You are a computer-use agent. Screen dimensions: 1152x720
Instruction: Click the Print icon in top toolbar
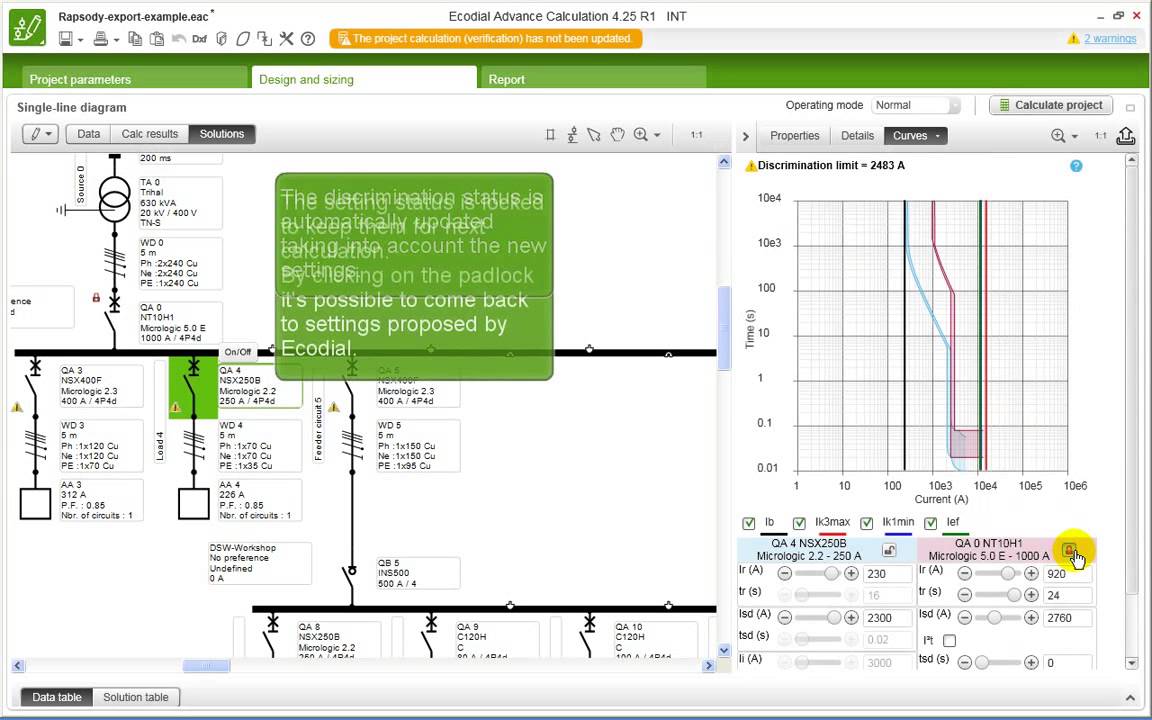[x=101, y=39]
